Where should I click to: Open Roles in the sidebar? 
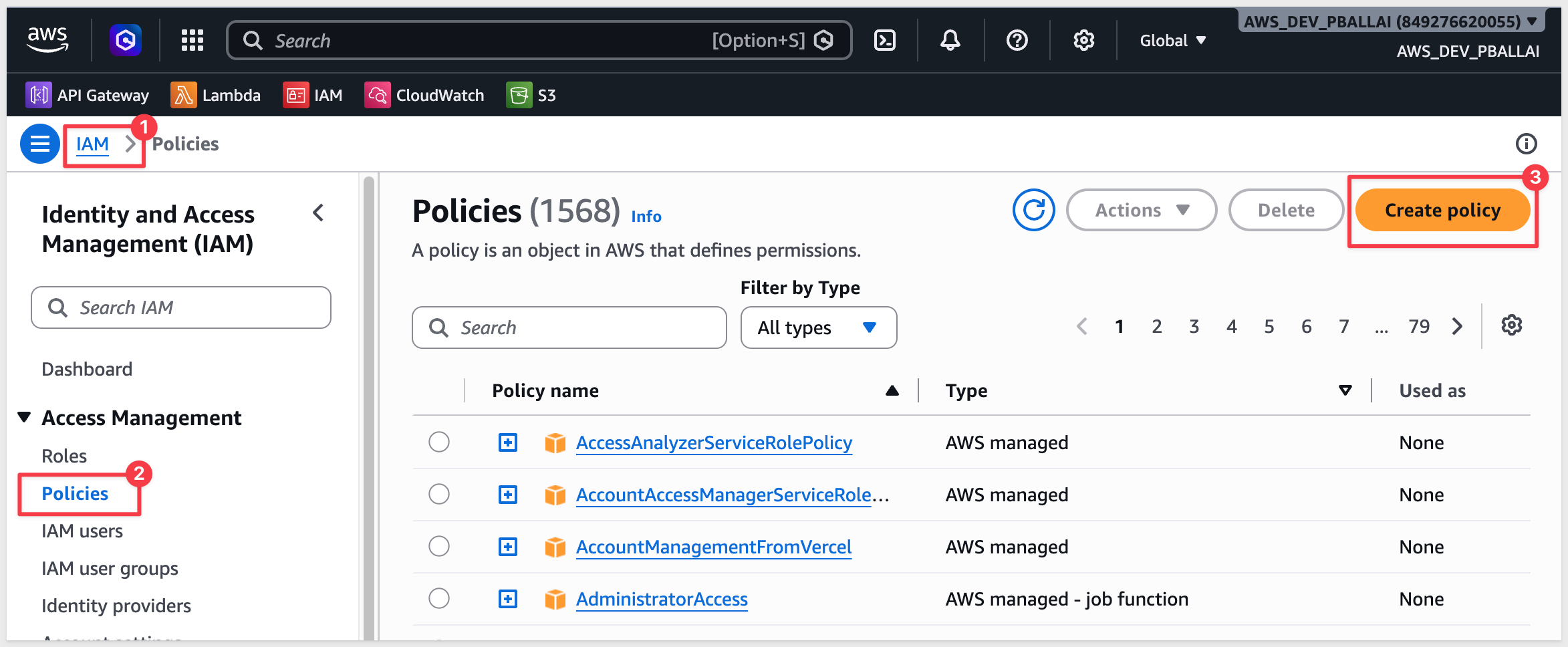(64, 456)
